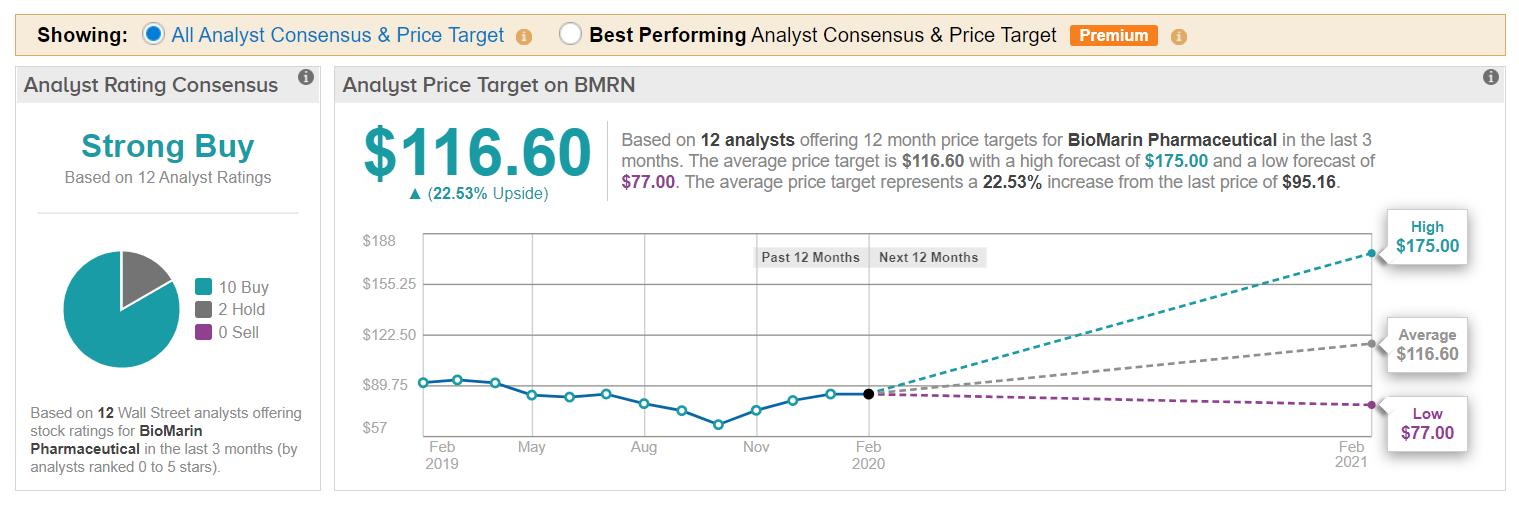This screenshot has width=1519, height=505.
Task: Click the High $175.00 forecast label
Action: tap(1427, 237)
